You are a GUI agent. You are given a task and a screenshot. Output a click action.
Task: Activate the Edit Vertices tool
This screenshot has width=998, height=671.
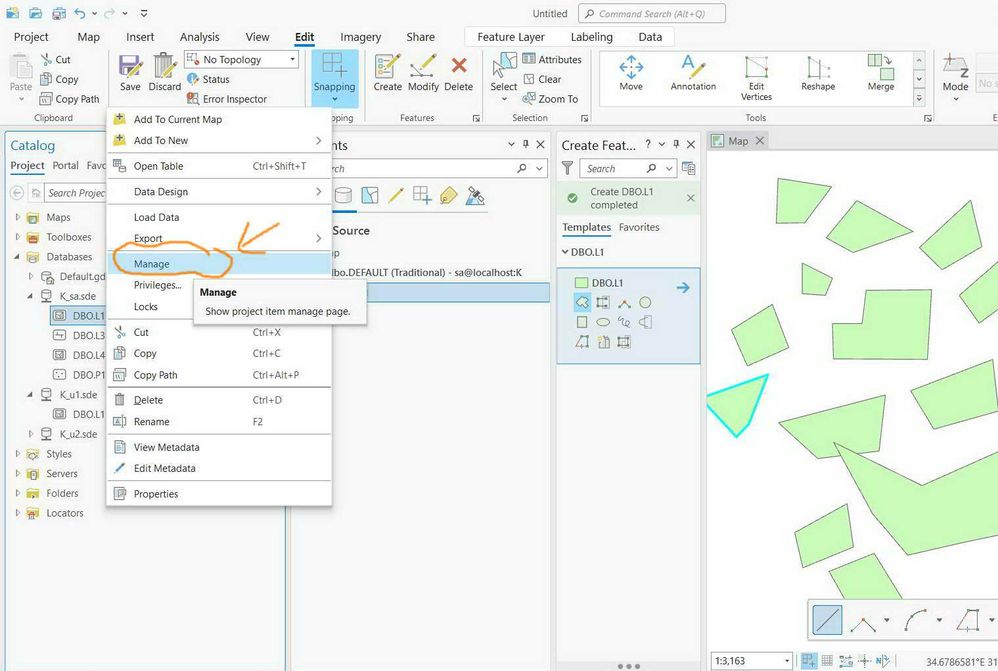point(756,78)
